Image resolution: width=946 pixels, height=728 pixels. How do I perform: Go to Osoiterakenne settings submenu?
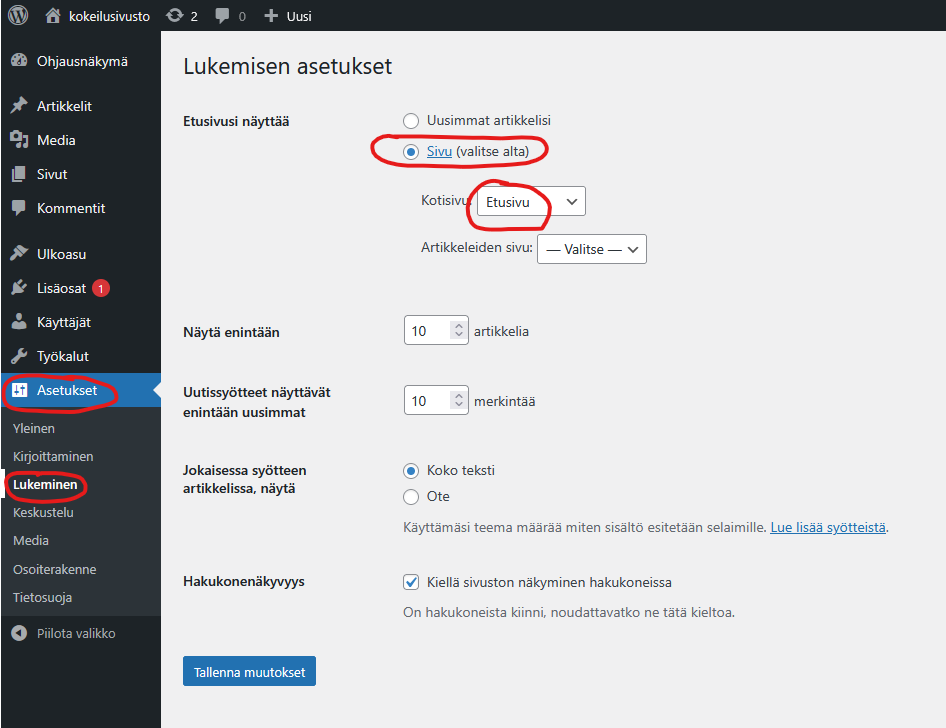pyautogui.click(x=54, y=569)
